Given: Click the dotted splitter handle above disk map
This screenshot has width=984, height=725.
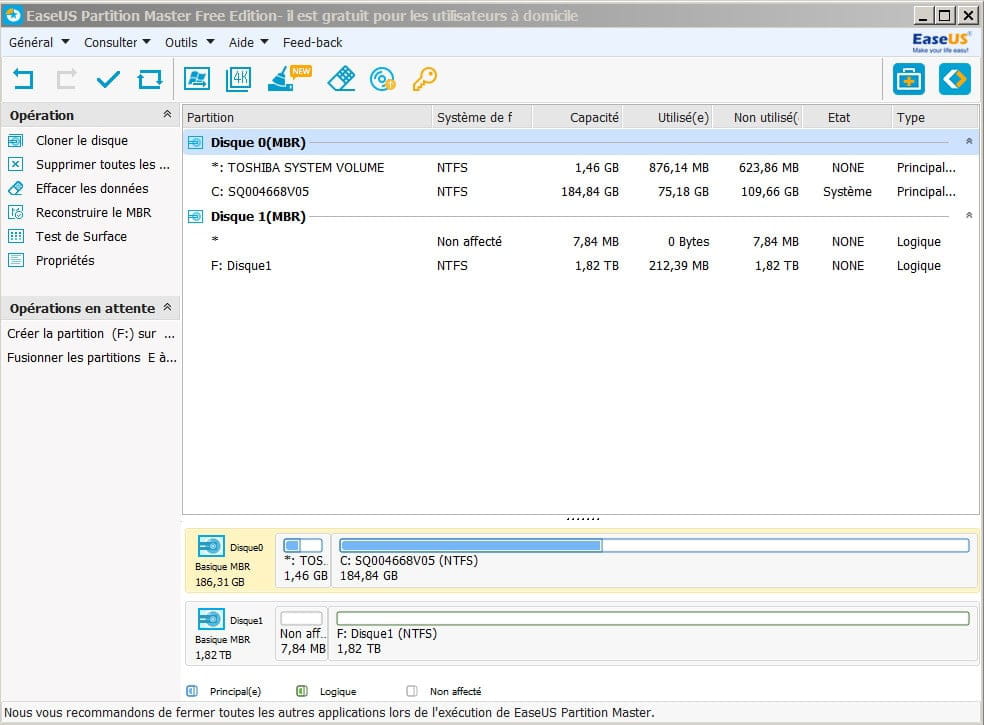Looking at the screenshot, I should (583, 519).
